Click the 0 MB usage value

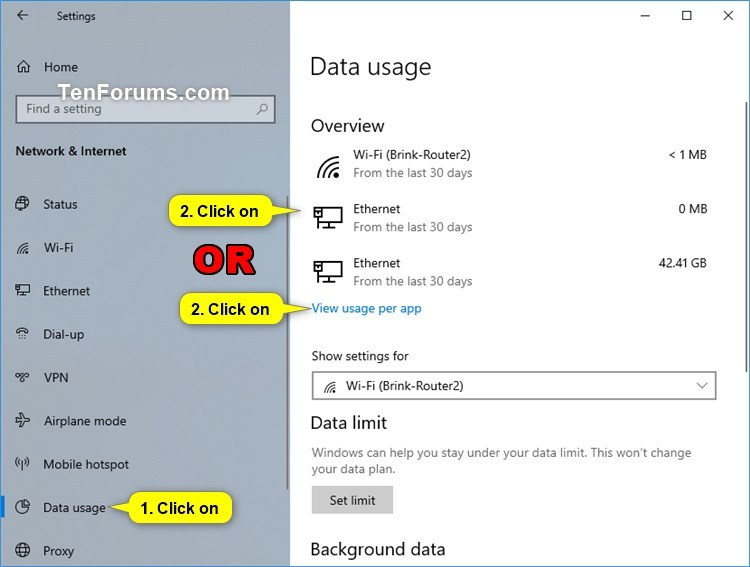(693, 209)
